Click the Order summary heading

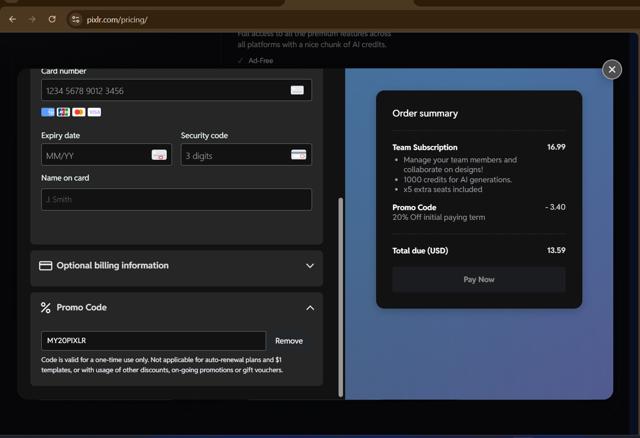[x=425, y=113]
